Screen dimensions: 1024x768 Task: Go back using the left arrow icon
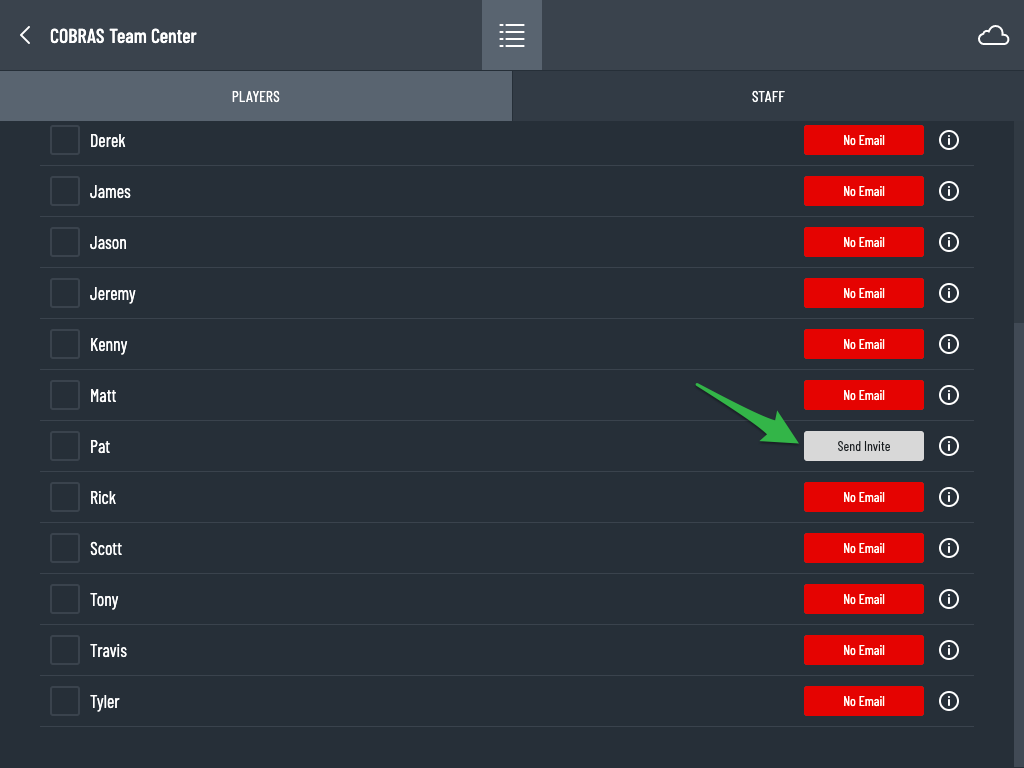25,35
